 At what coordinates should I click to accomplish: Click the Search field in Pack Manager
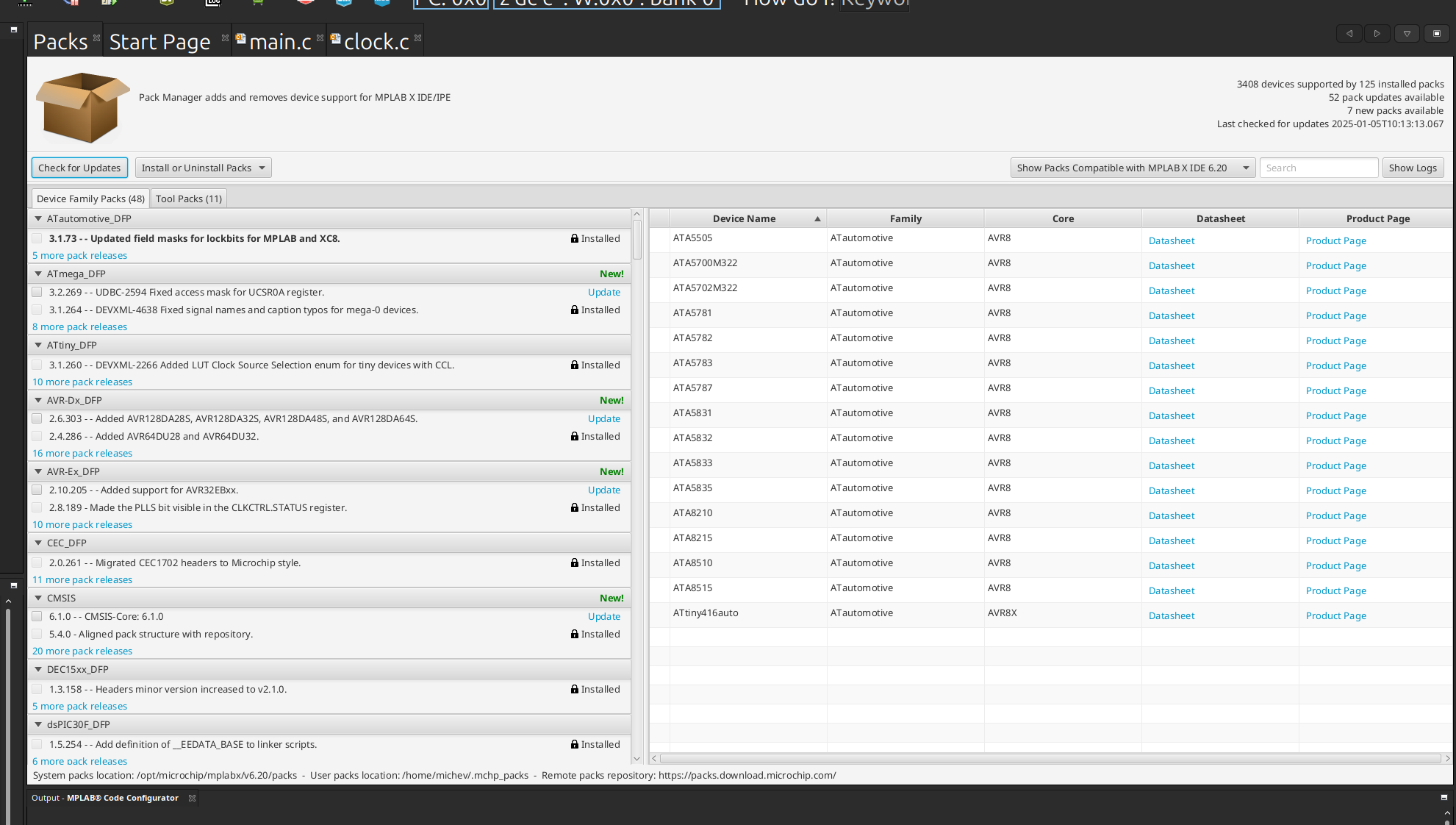pyautogui.click(x=1319, y=168)
